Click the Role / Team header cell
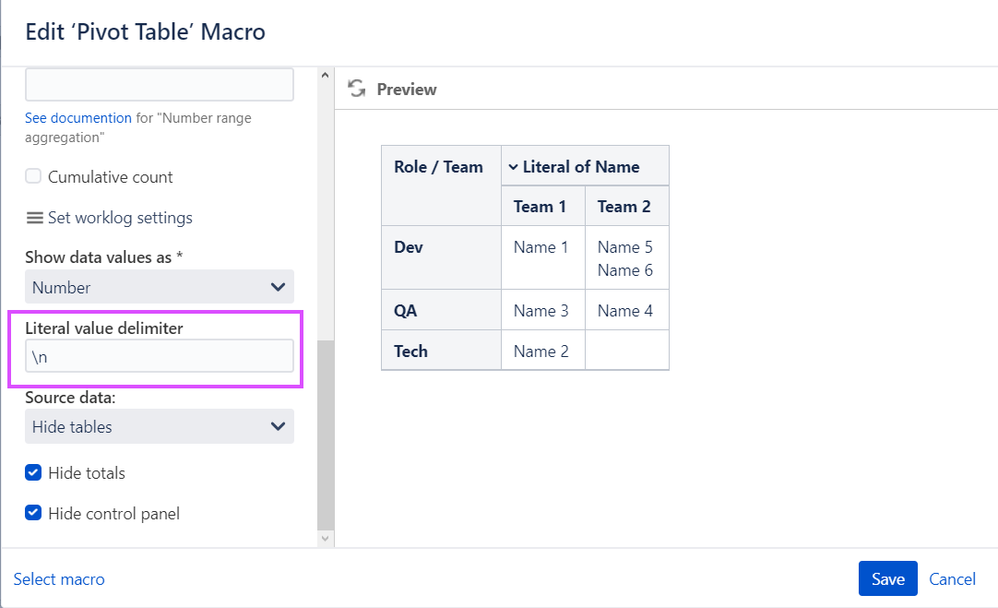 point(439,167)
